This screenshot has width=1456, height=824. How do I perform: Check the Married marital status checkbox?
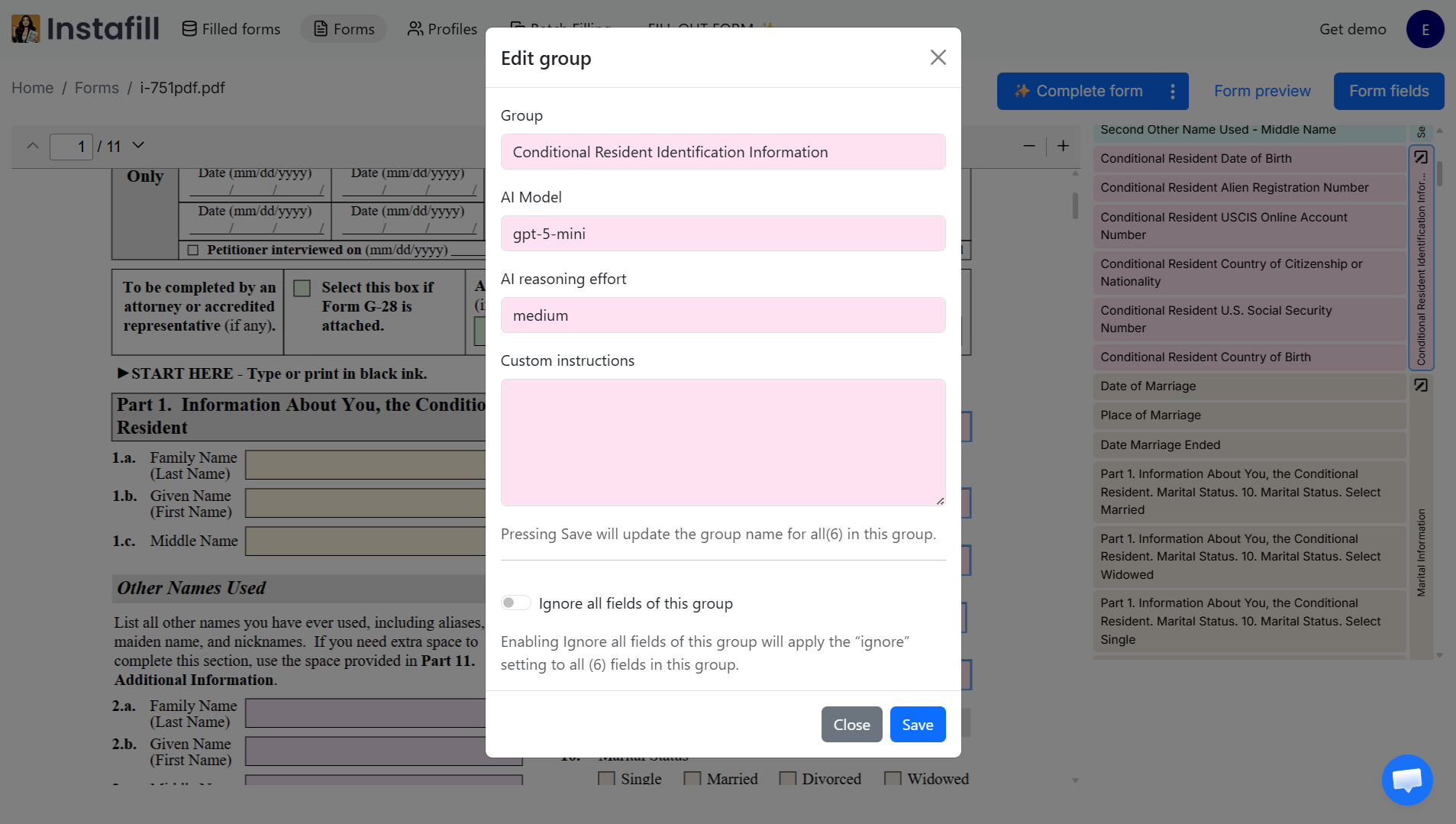click(693, 778)
